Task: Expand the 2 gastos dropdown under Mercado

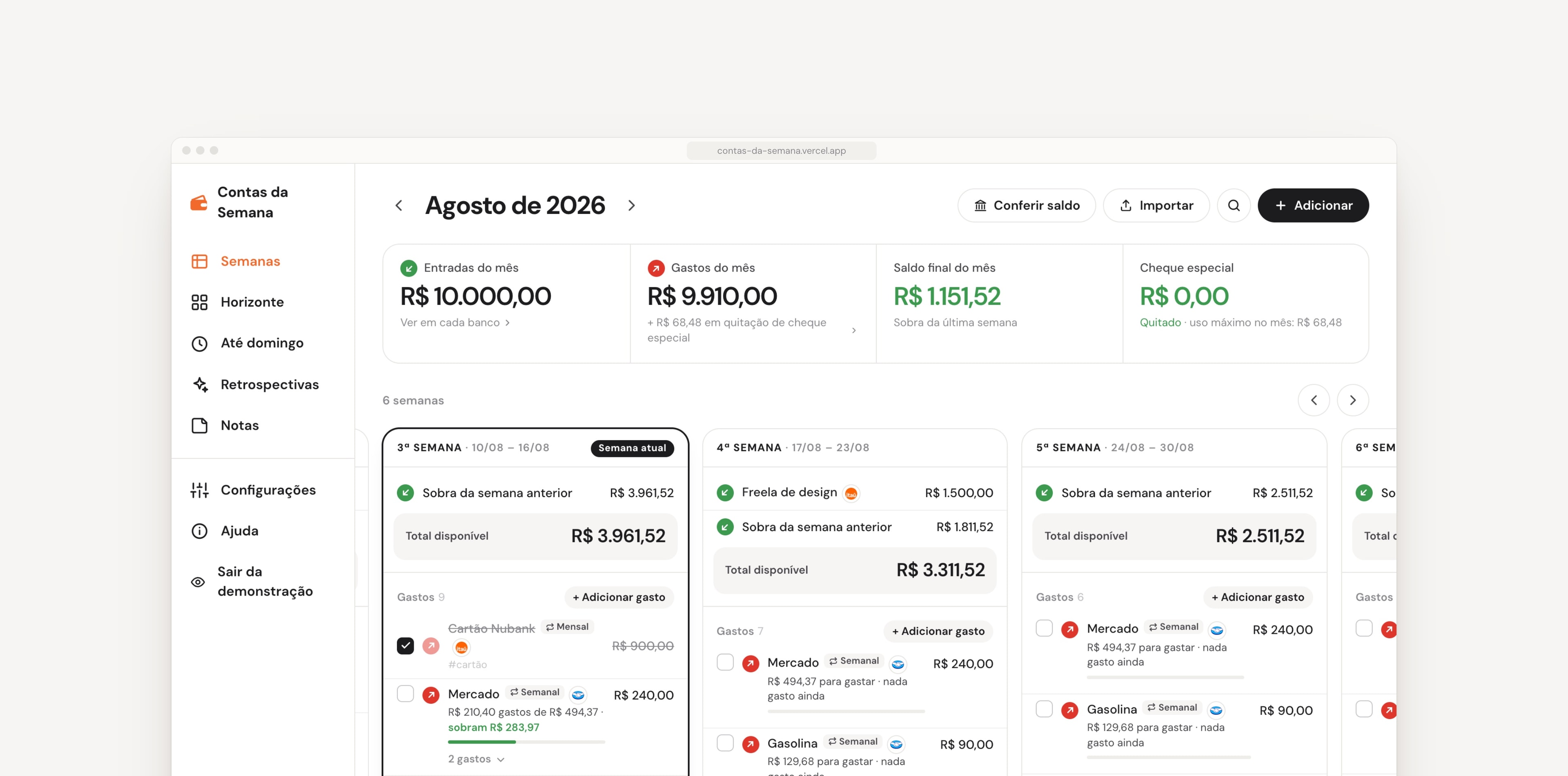Action: [x=476, y=759]
